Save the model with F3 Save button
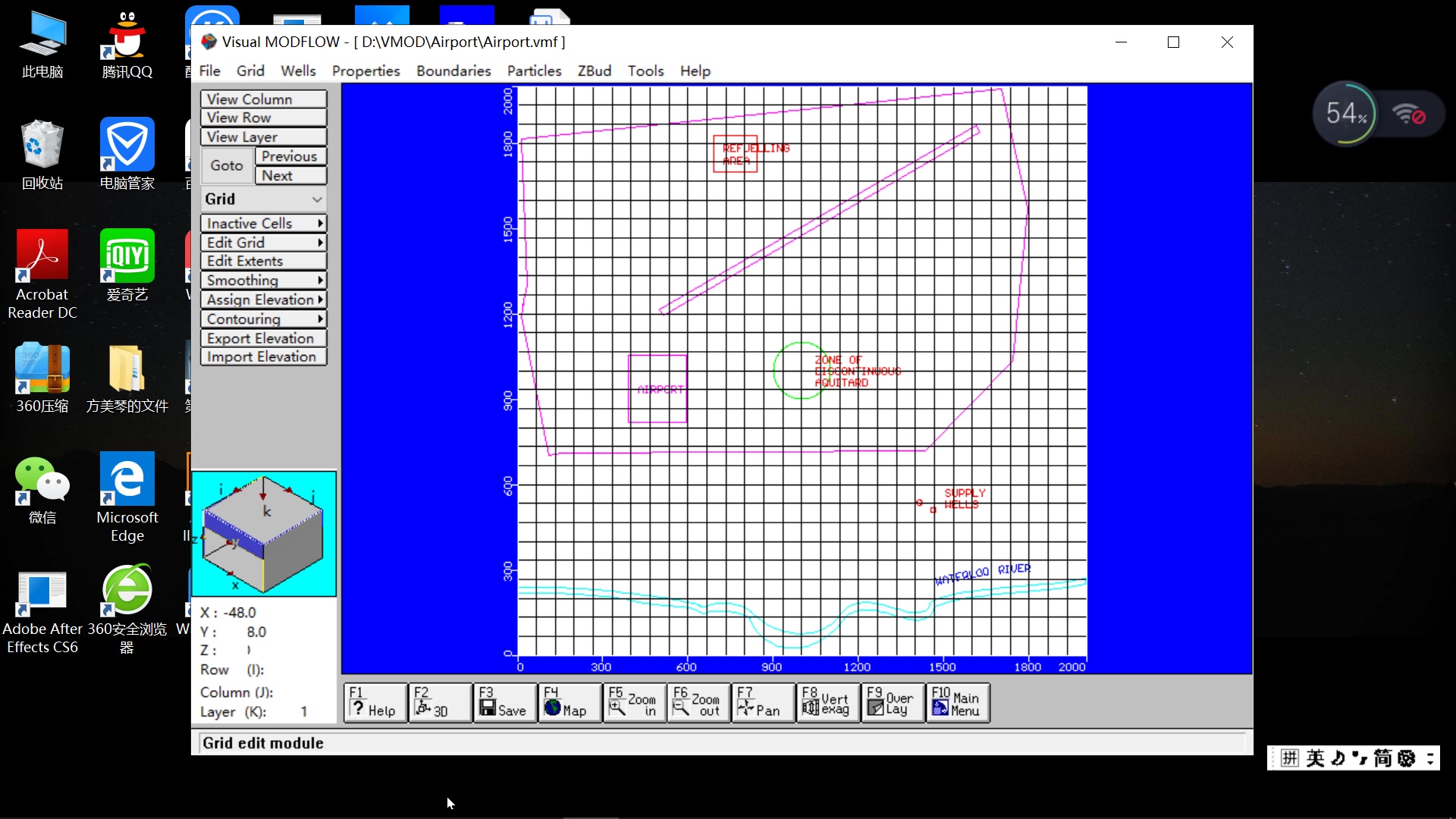This screenshot has width=1456, height=819. (504, 702)
